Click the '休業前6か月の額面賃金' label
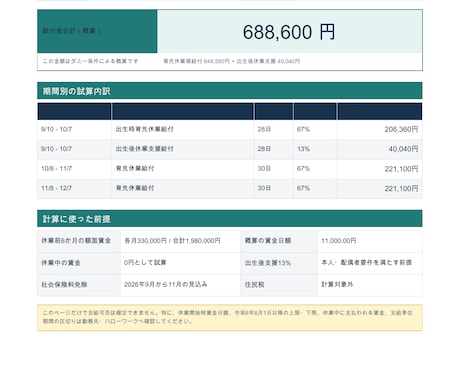 coord(76,241)
